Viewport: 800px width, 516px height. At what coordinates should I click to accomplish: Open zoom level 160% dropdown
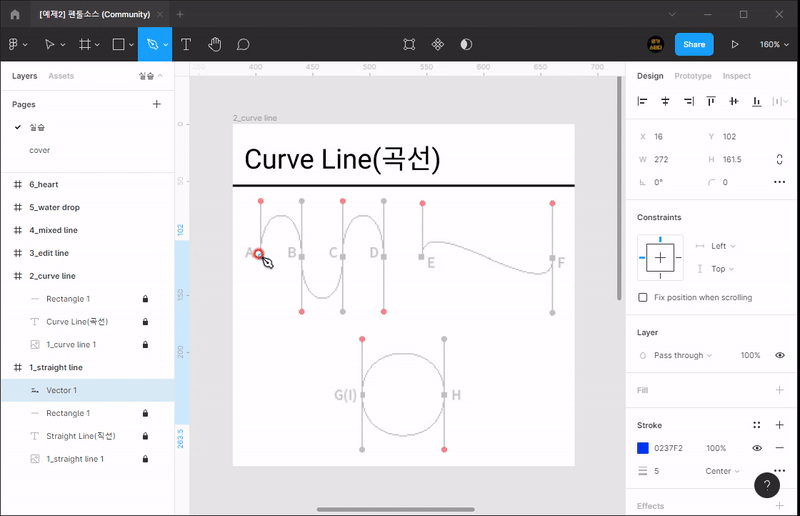click(774, 44)
